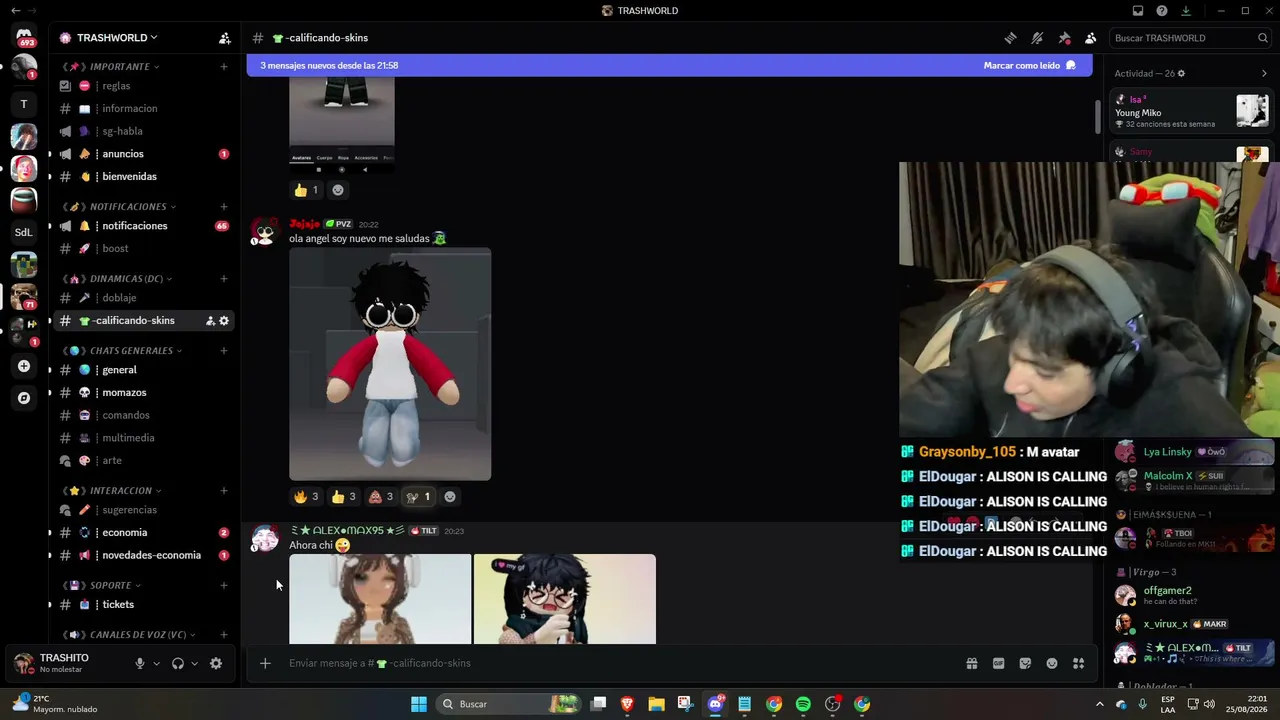Viewport: 1280px width, 720px height.
Task: Open the Discord inbox
Action: 1138,11
